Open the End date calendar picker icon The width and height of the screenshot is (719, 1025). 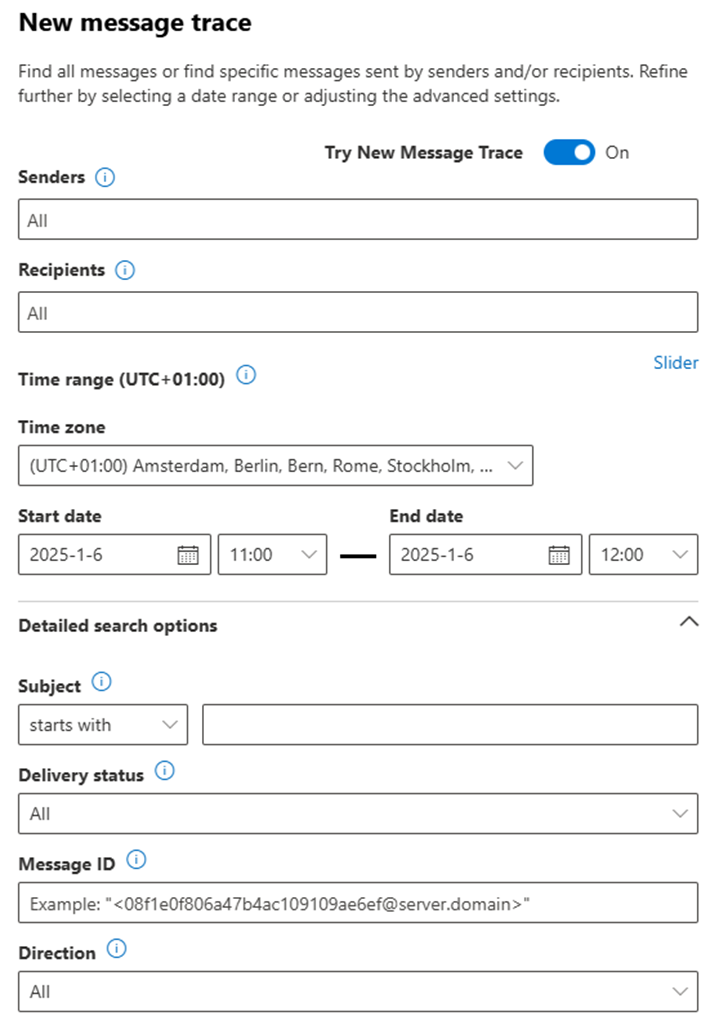pos(559,555)
